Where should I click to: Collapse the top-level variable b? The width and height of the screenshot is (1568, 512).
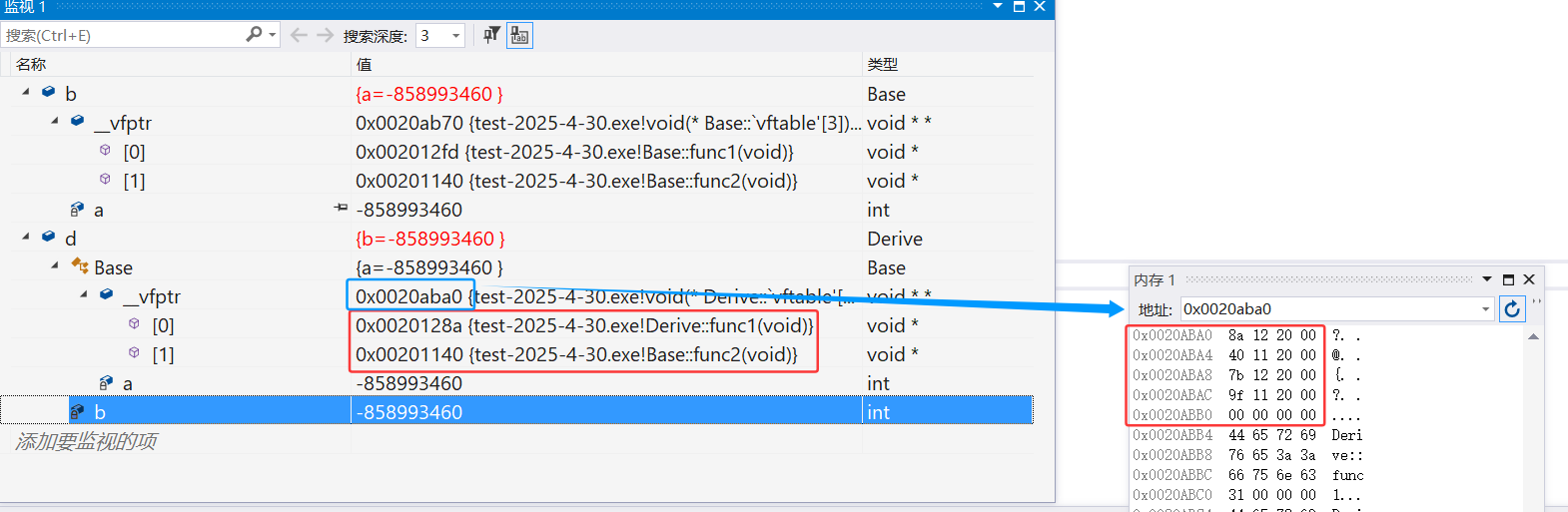tap(26, 92)
